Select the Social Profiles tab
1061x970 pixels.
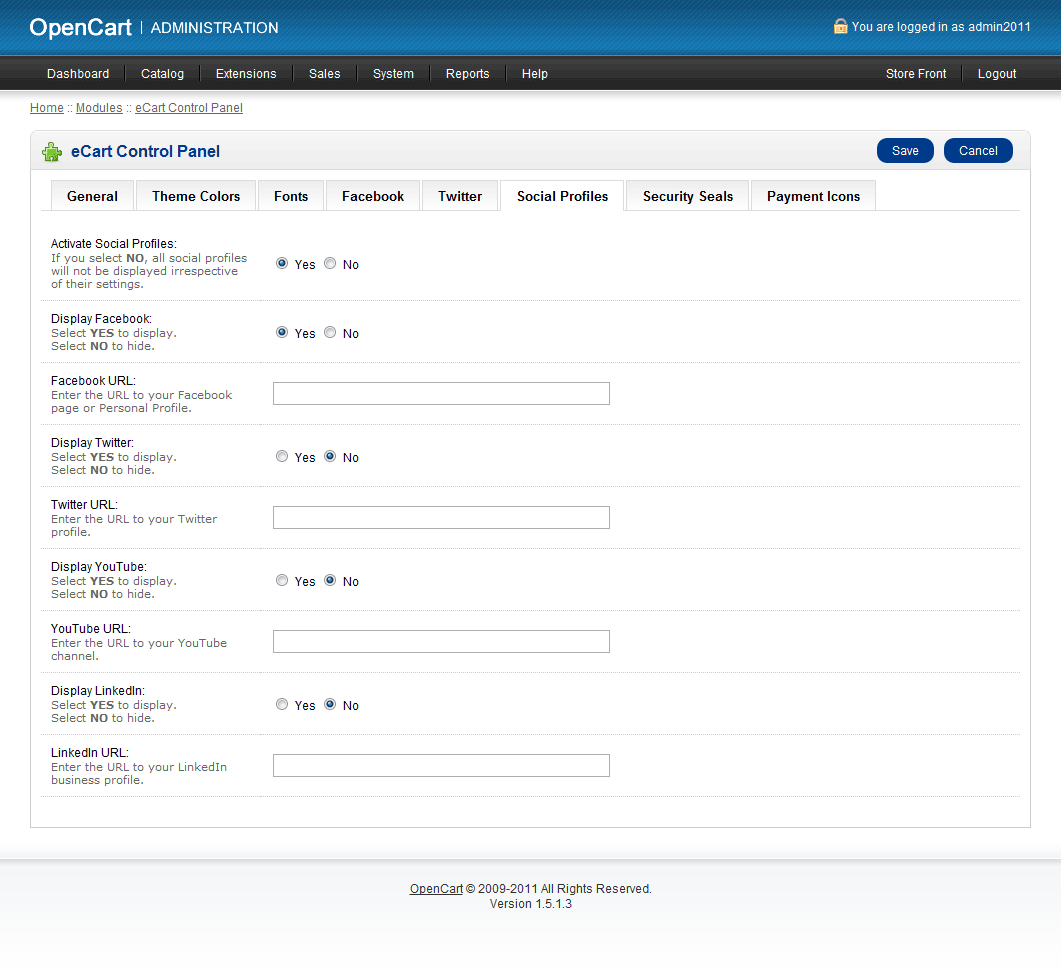coord(562,196)
